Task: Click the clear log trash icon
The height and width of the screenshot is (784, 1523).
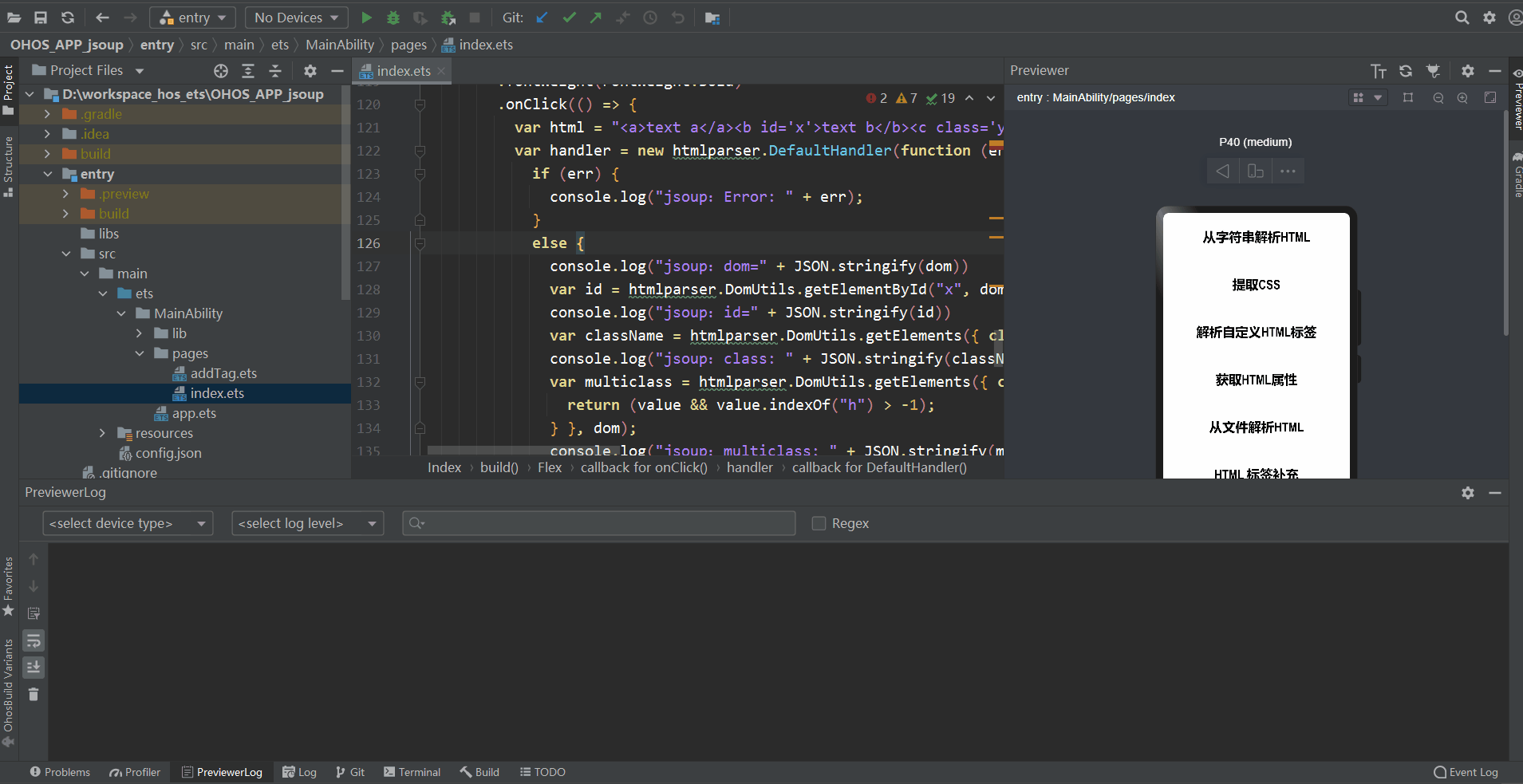Action: click(x=34, y=694)
